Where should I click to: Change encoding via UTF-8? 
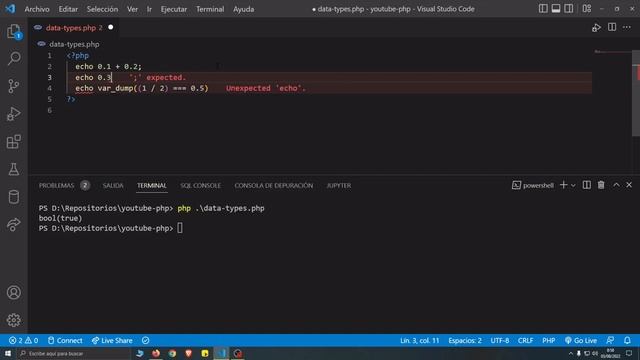click(x=500, y=340)
